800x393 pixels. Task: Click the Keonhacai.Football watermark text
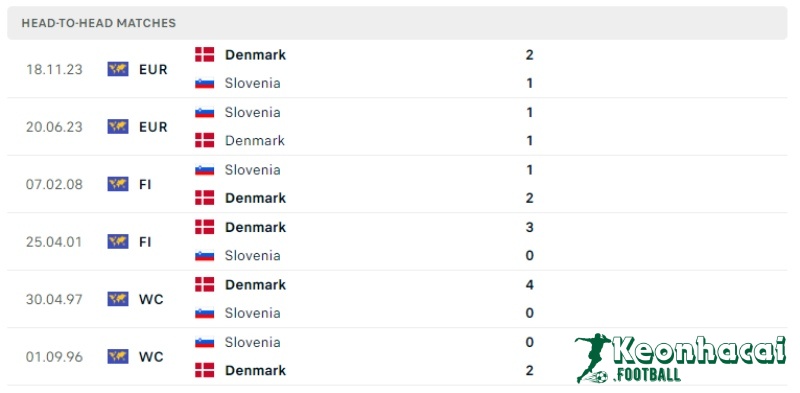click(x=699, y=358)
